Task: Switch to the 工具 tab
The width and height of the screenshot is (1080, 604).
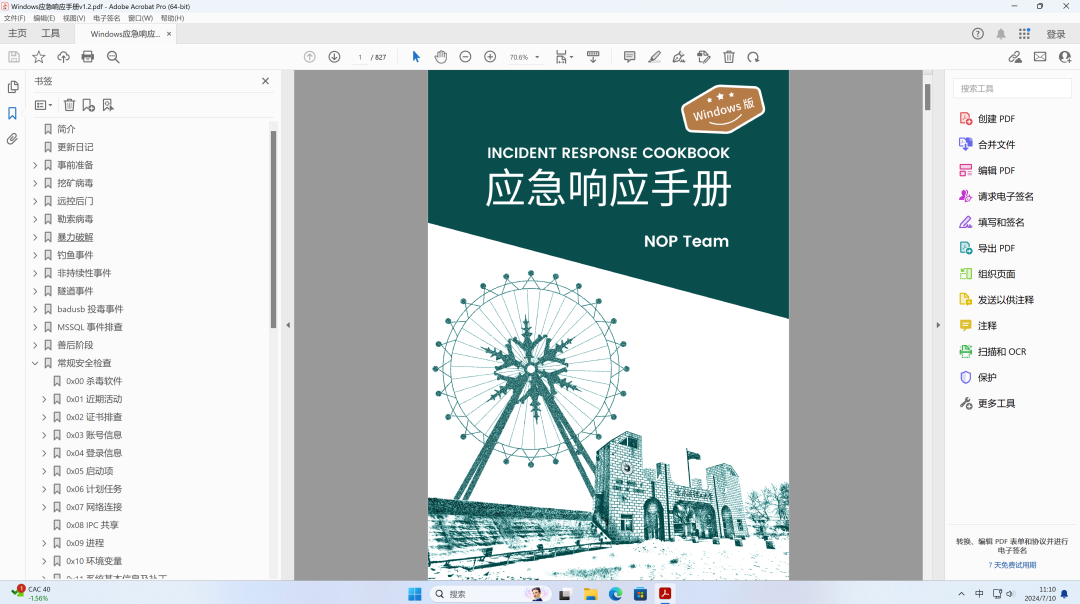Action: click(50, 33)
